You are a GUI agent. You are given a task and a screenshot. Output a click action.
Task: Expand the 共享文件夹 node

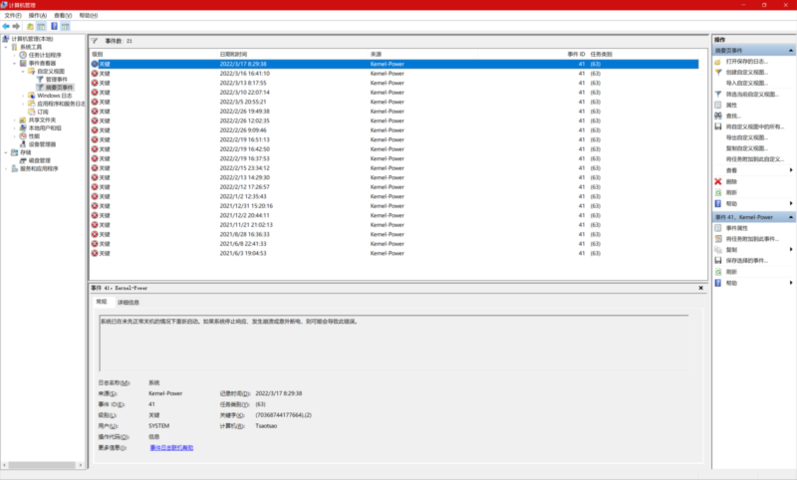(15, 120)
